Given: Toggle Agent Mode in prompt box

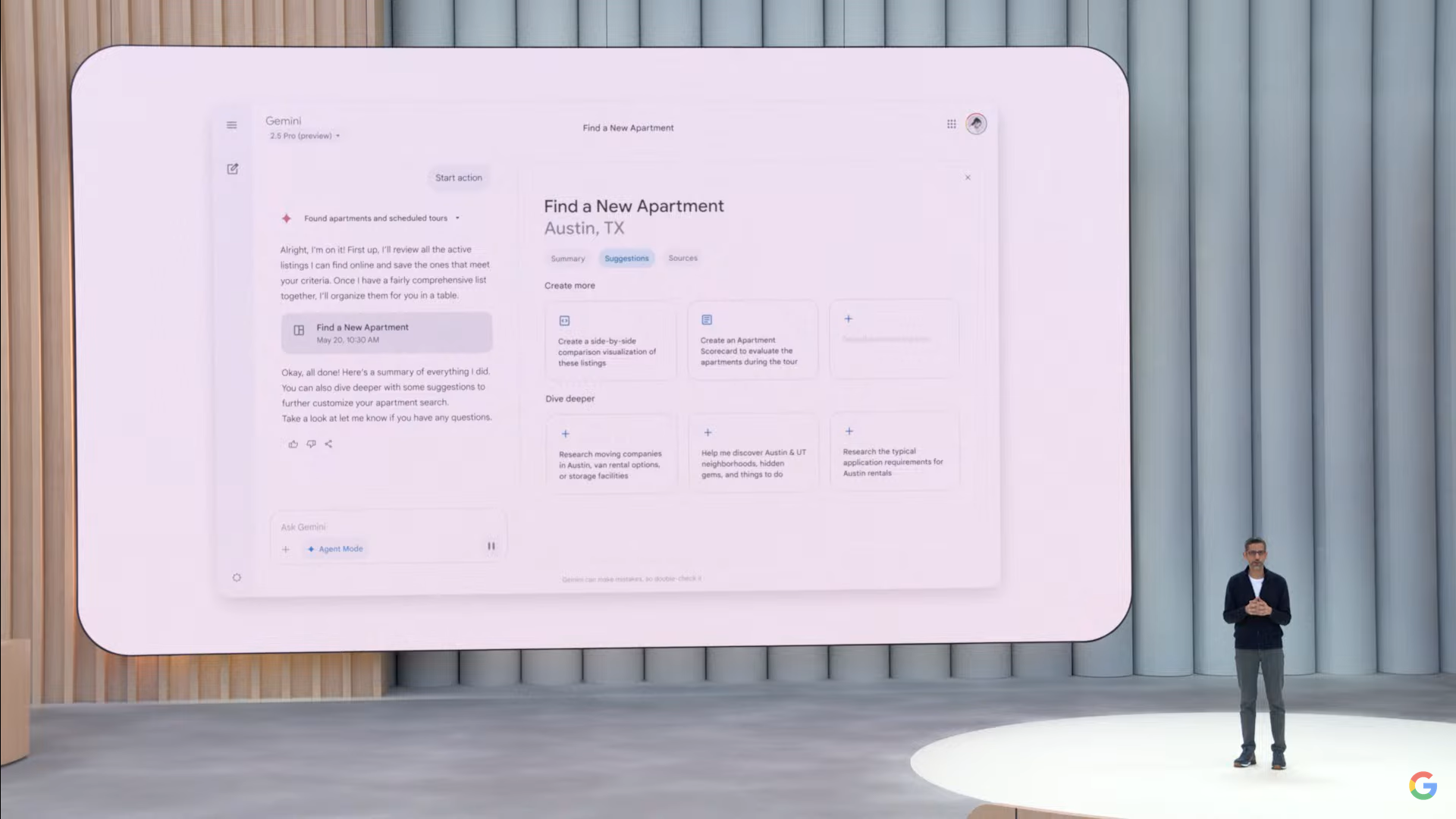Looking at the screenshot, I should tap(336, 549).
